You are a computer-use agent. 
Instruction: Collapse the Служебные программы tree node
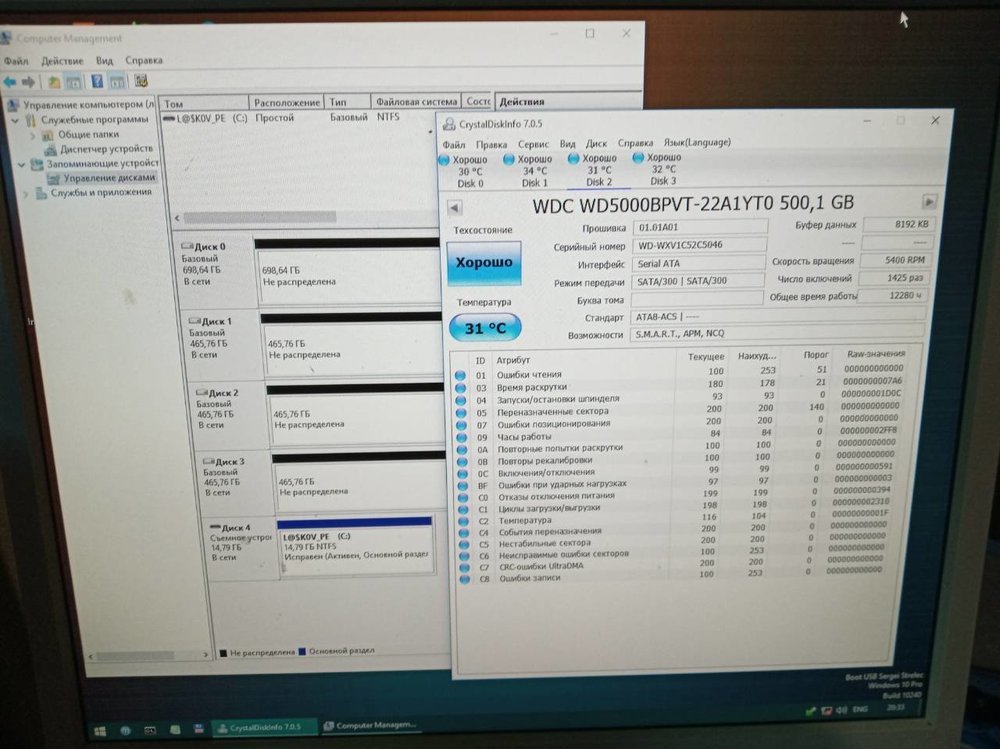click(x=17, y=120)
